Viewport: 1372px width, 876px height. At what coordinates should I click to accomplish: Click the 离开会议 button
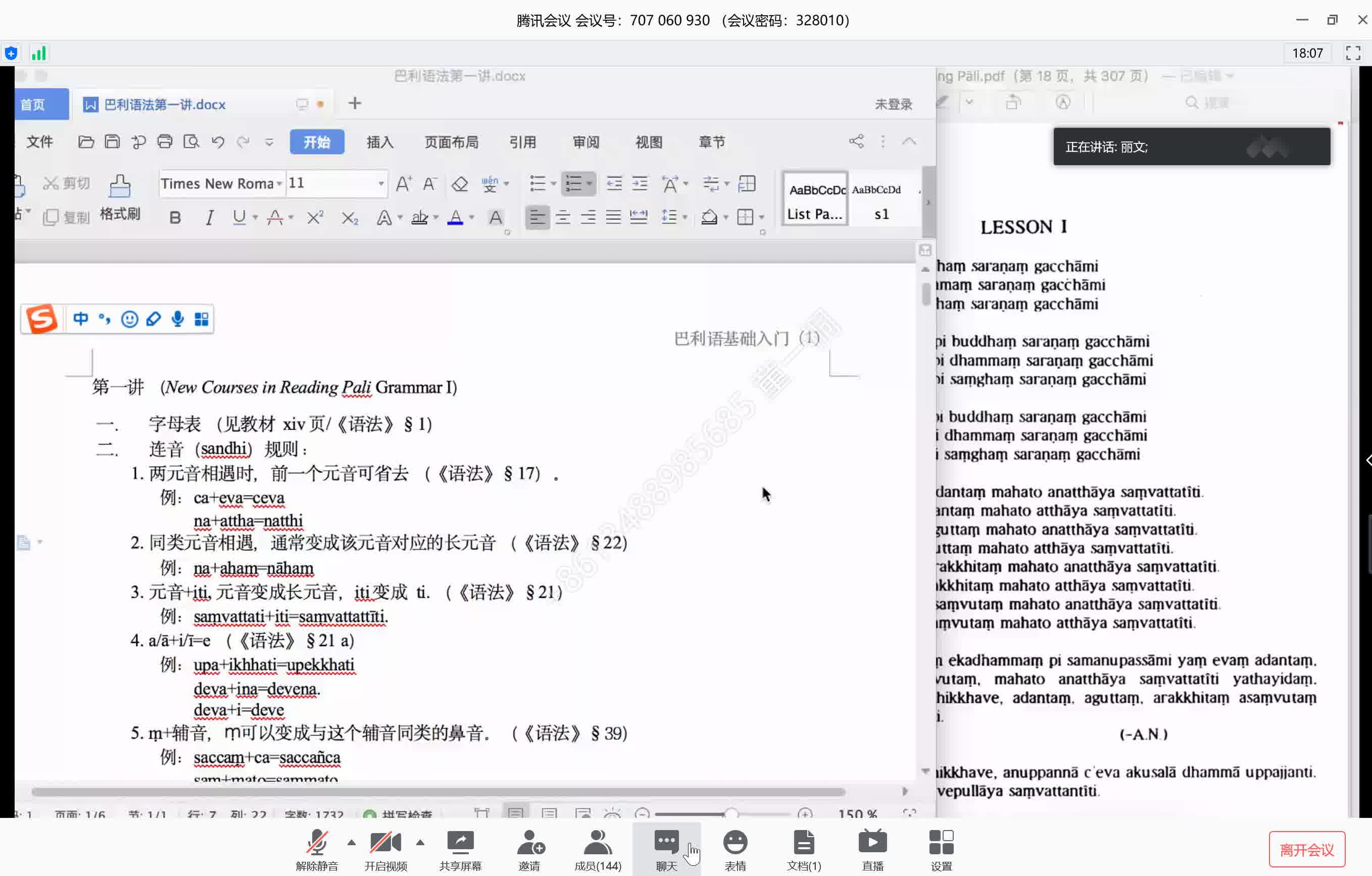point(1308,848)
